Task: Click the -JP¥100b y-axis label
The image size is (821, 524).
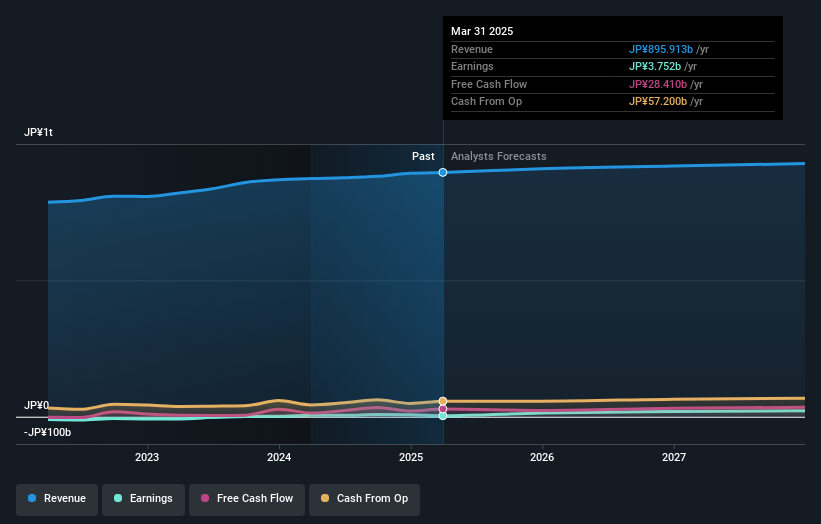Action: tap(47, 432)
